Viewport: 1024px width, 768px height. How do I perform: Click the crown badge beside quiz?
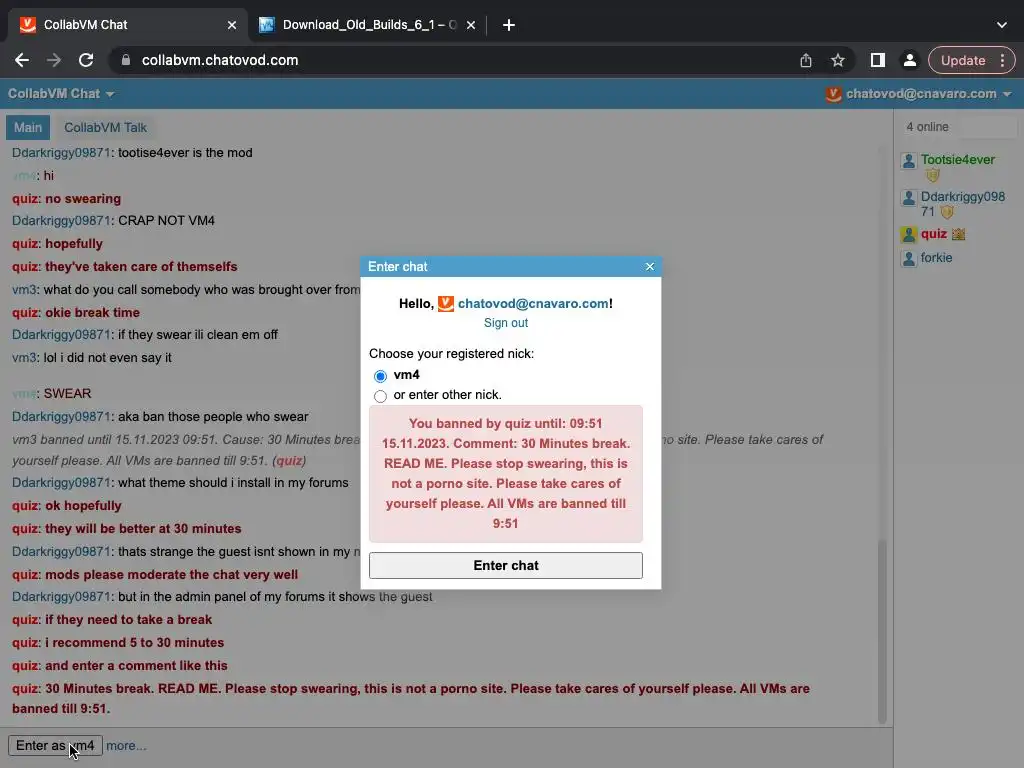(959, 234)
